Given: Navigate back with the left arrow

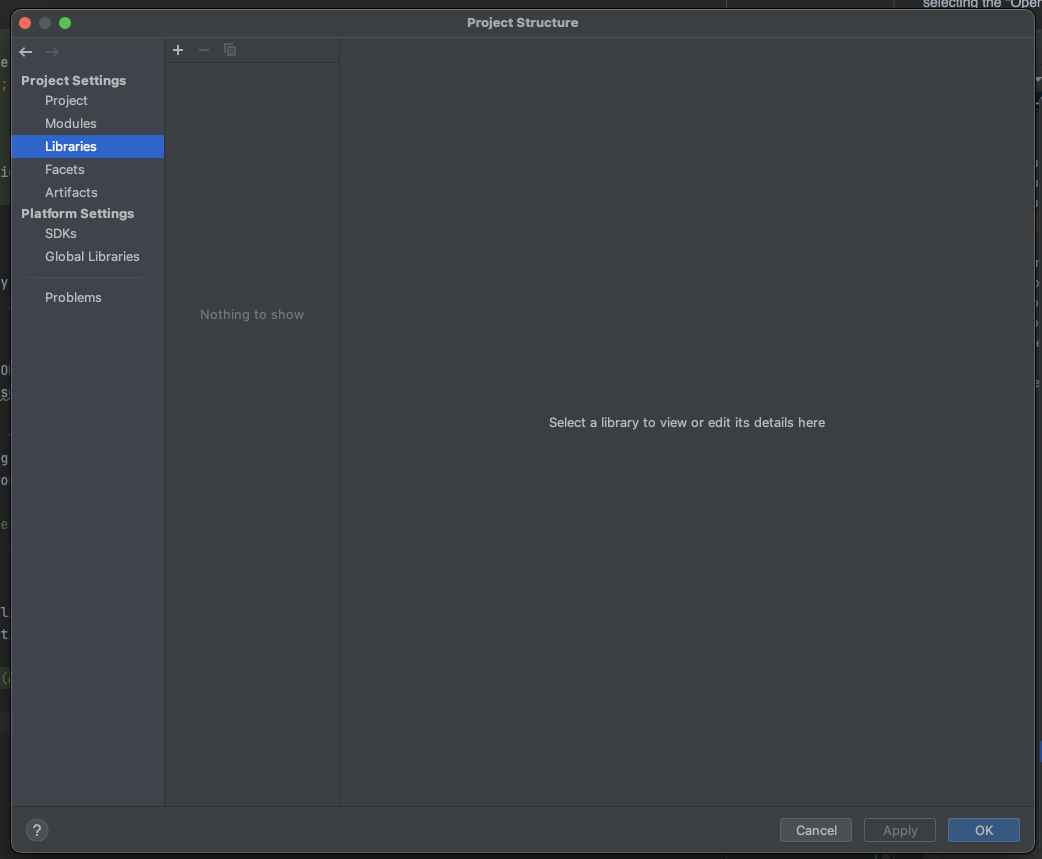Looking at the screenshot, I should (x=25, y=52).
